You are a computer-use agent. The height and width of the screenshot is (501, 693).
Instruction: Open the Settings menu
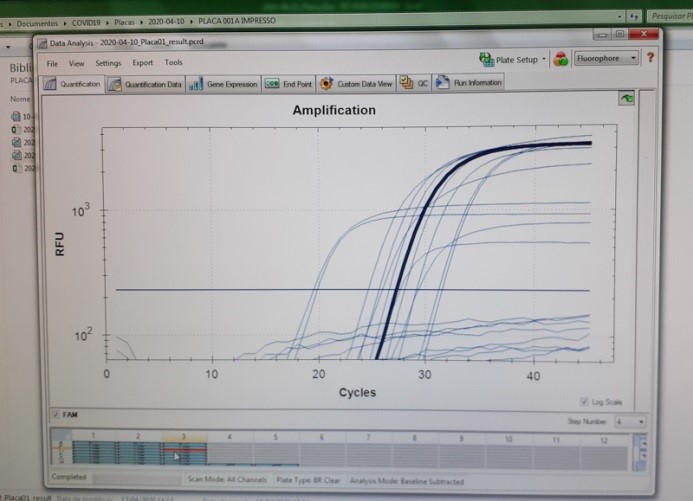[108, 63]
